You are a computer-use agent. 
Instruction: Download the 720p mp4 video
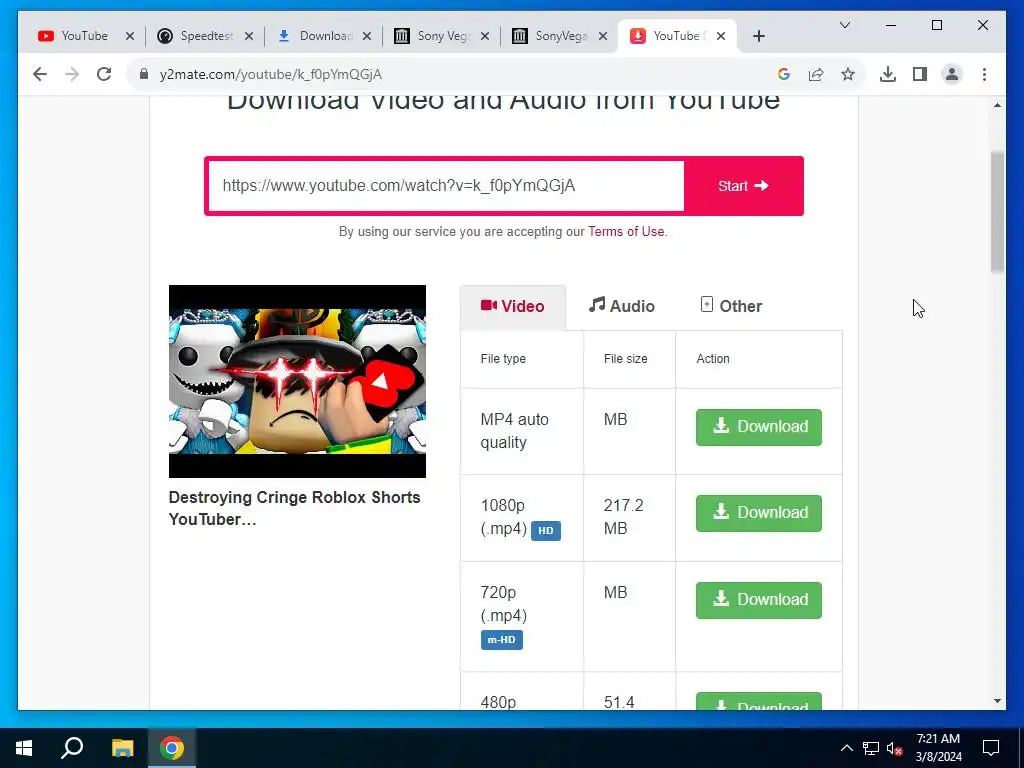click(758, 600)
